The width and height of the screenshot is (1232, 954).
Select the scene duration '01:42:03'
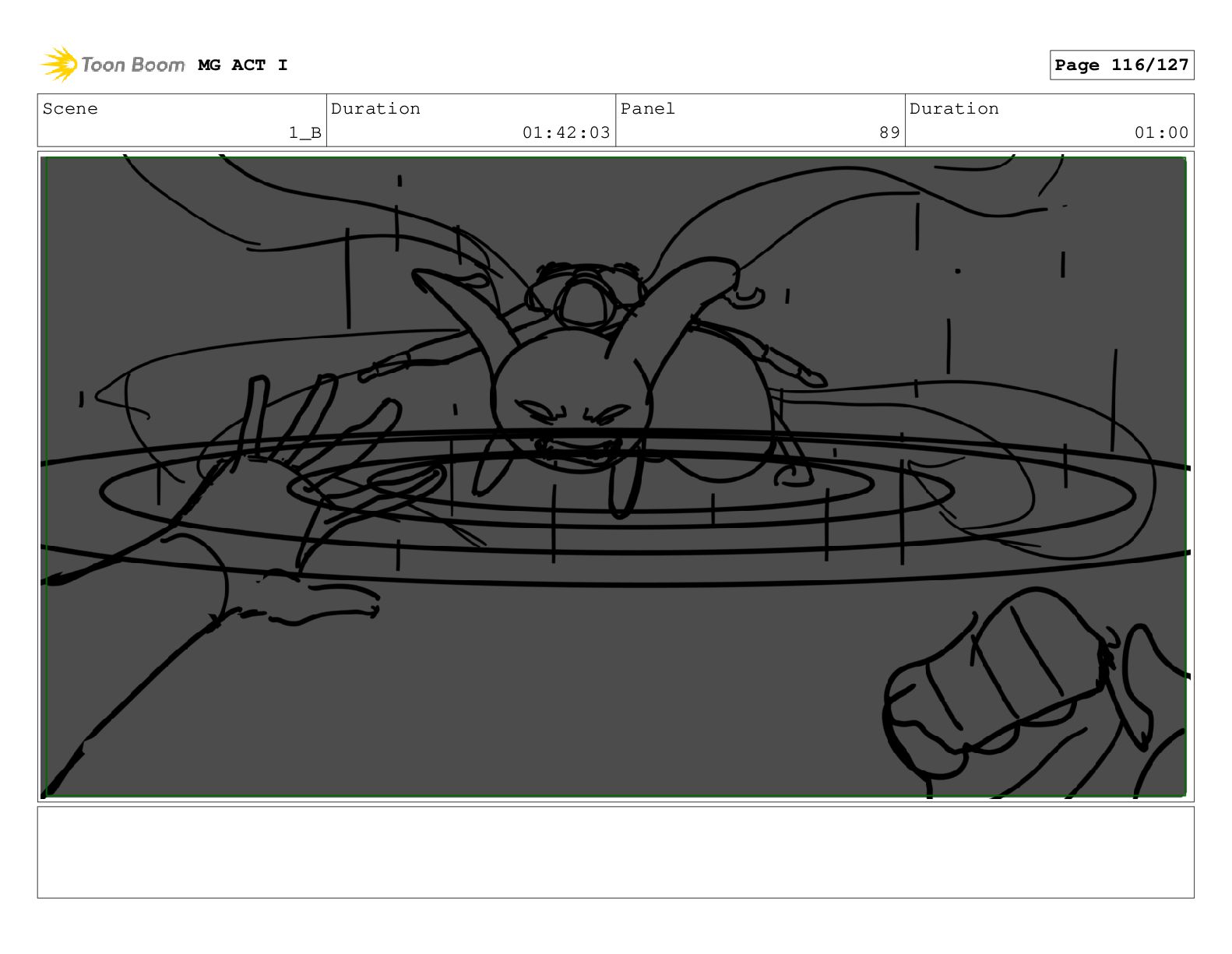(x=566, y=133)
